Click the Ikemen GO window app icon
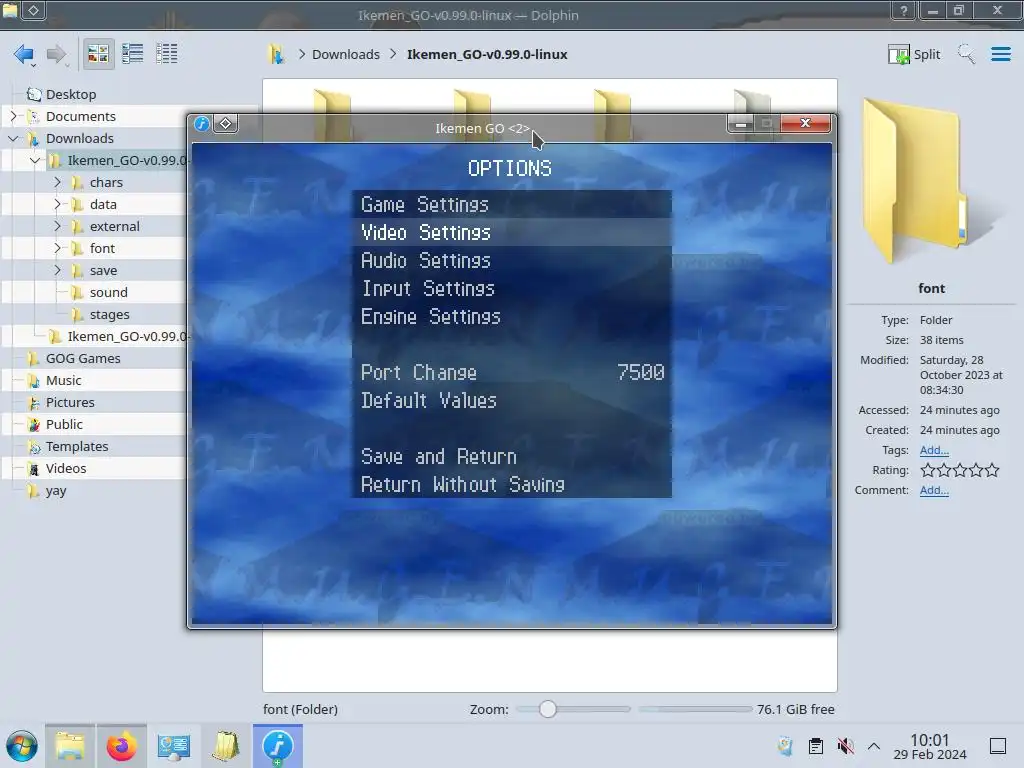This screenshot has width=1024, height=768. point(202,123)
